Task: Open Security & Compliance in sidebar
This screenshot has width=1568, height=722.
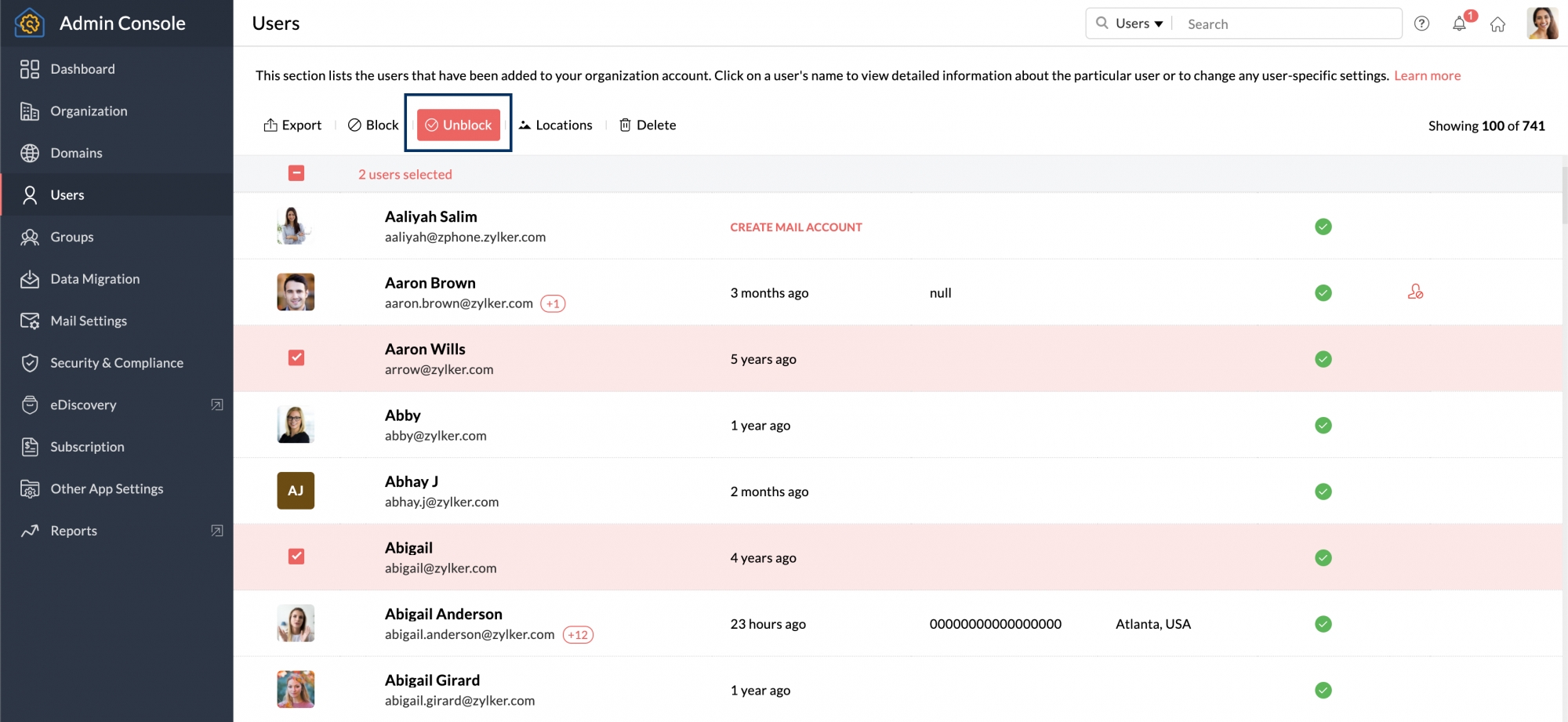Action: tap(117, 363)
